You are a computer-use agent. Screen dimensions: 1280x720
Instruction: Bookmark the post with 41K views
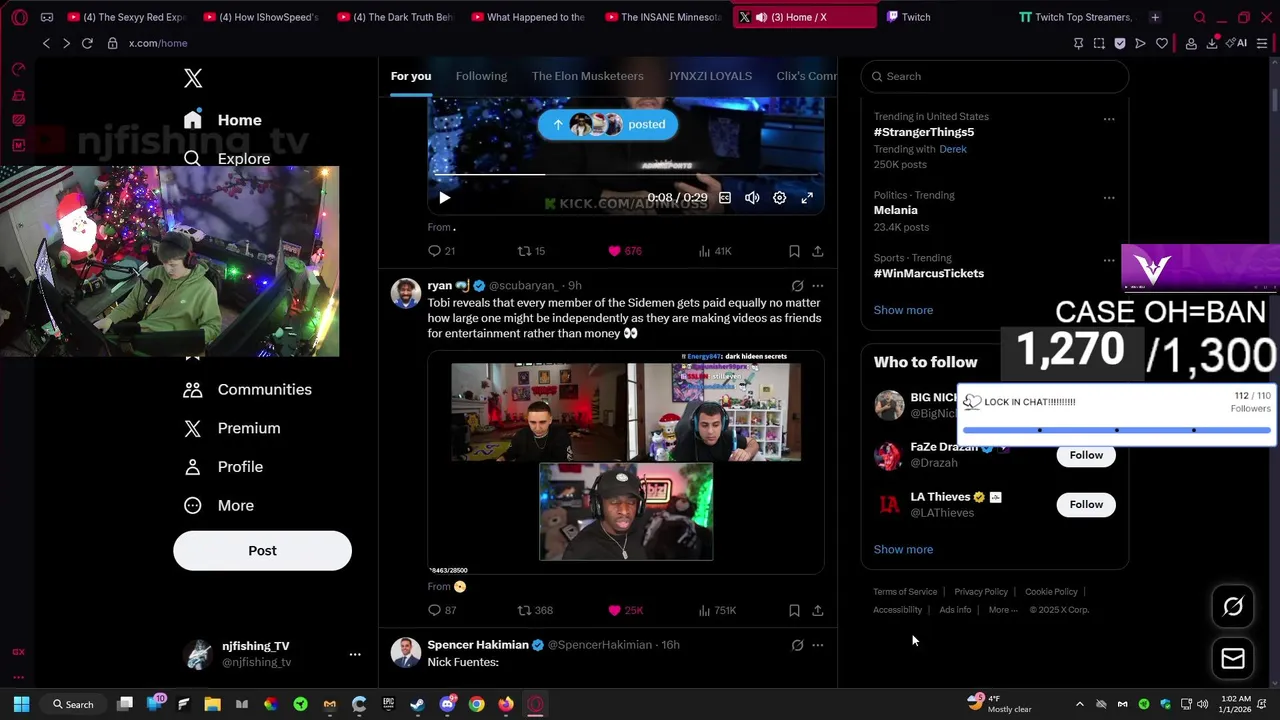coord(794,251)
